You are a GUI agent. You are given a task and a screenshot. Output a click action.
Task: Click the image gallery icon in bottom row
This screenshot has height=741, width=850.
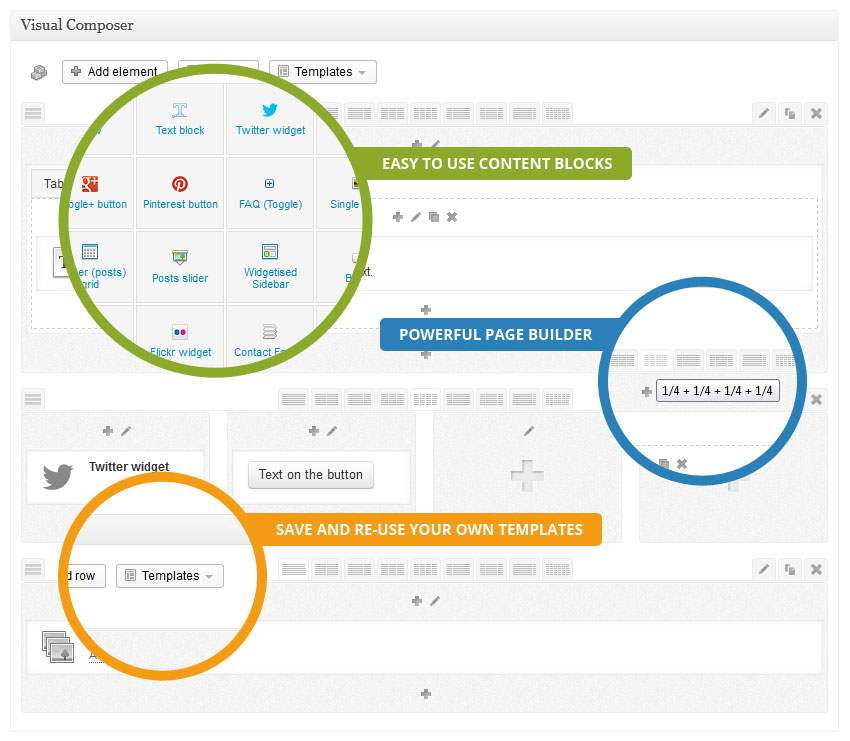57,647
